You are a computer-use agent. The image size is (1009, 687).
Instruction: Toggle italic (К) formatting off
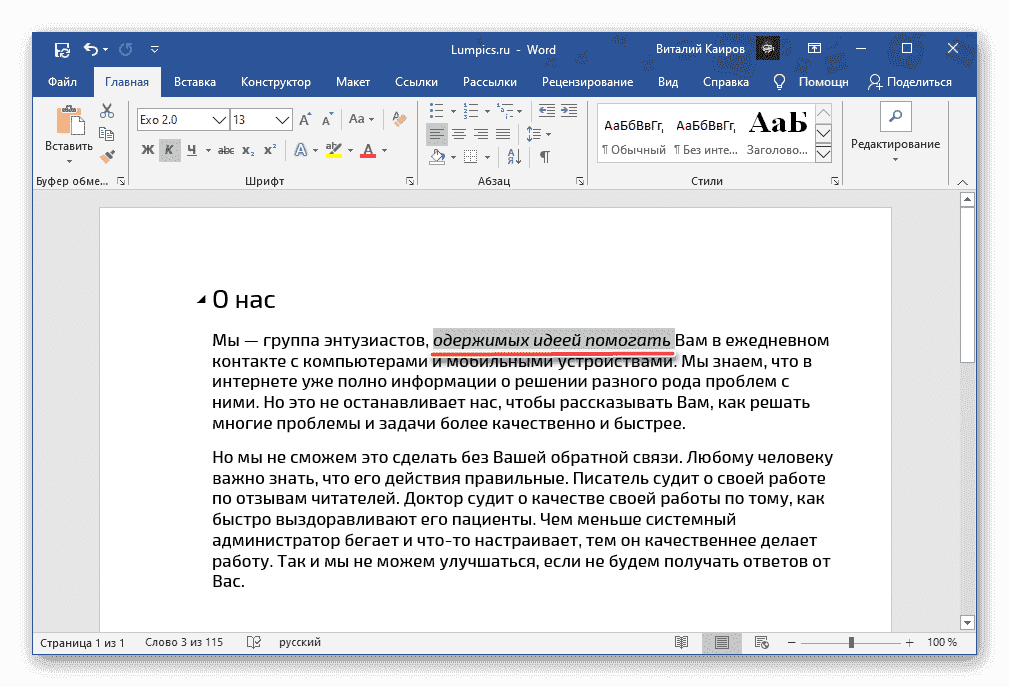point(167,150)
